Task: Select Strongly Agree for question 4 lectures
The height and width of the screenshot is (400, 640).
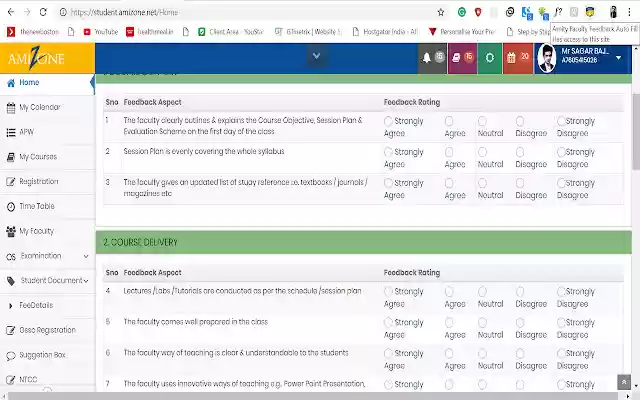Action: [x=388, y=291]
